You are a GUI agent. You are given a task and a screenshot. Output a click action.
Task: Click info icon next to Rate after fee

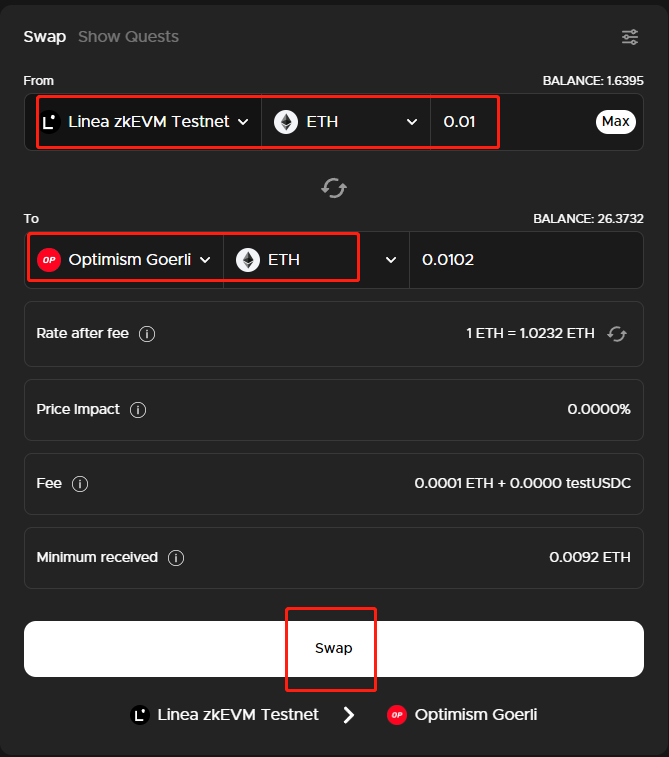click(147, 334)
